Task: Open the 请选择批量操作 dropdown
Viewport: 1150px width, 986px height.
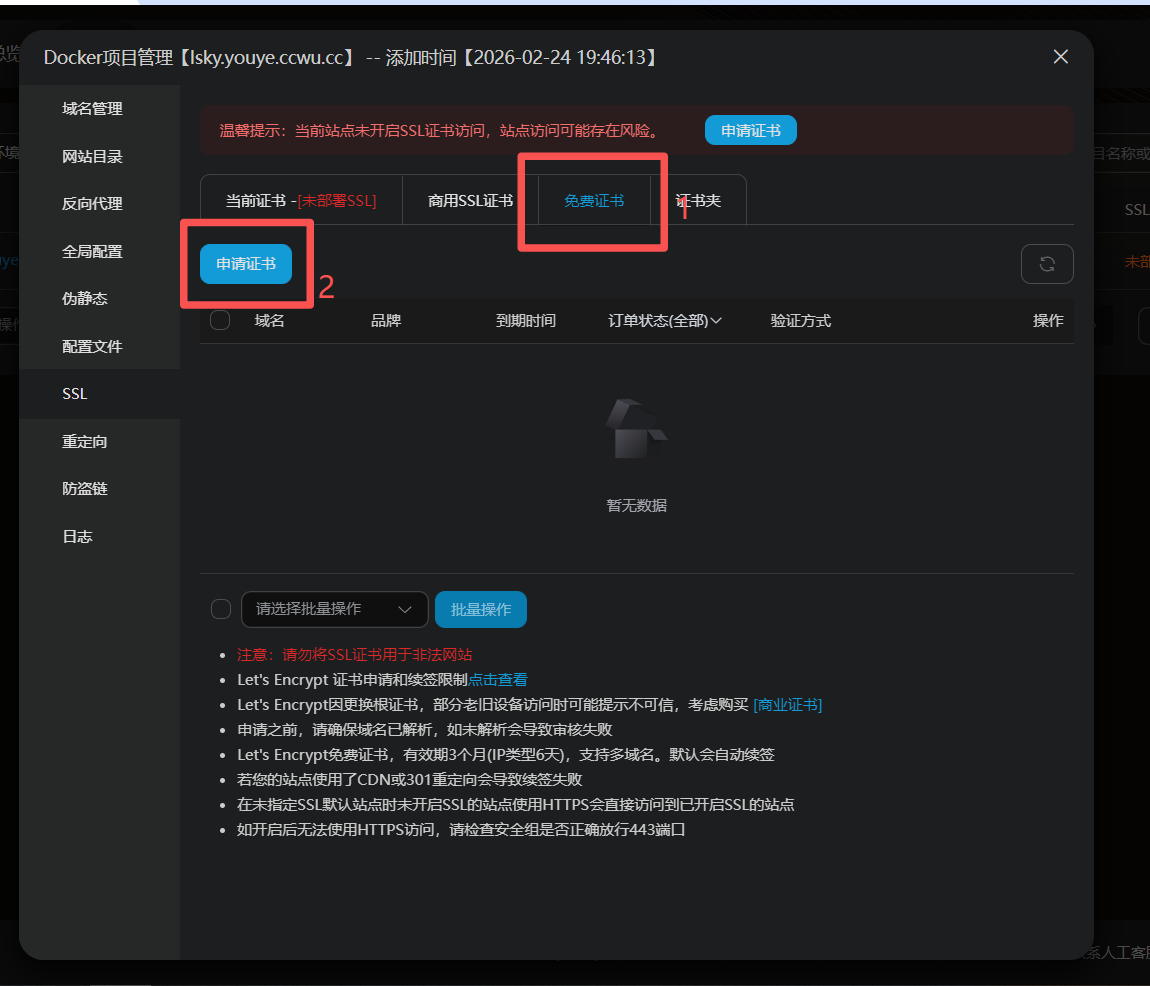Action: tap(334, 609)
